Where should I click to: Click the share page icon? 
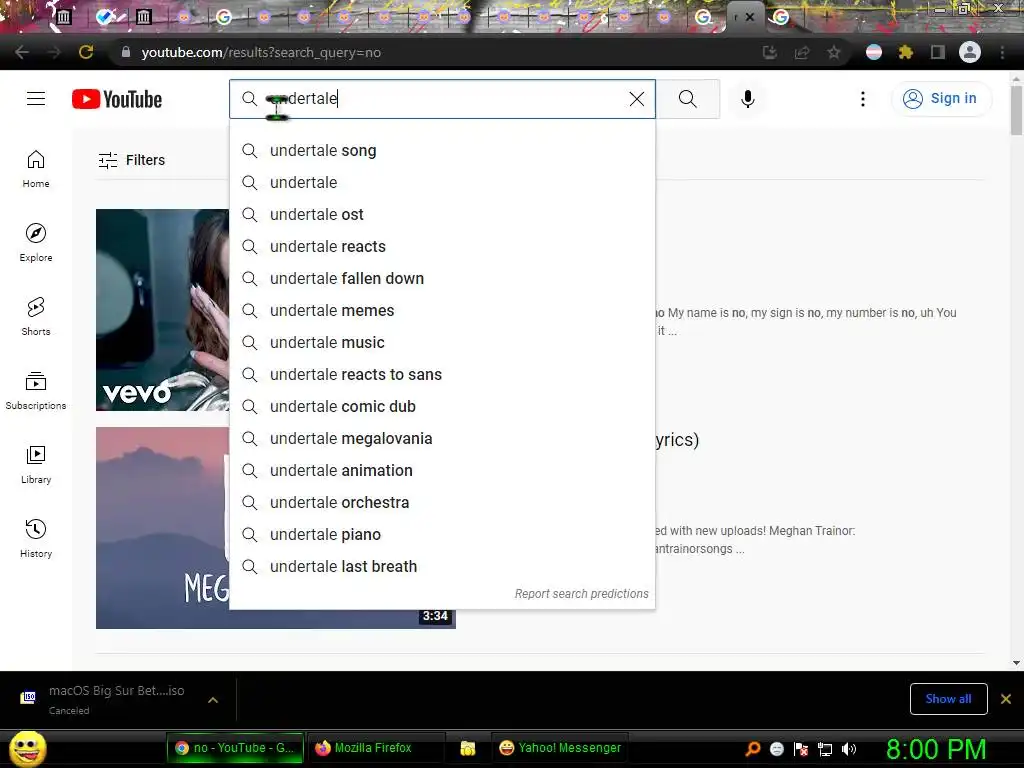coord(802,52)
